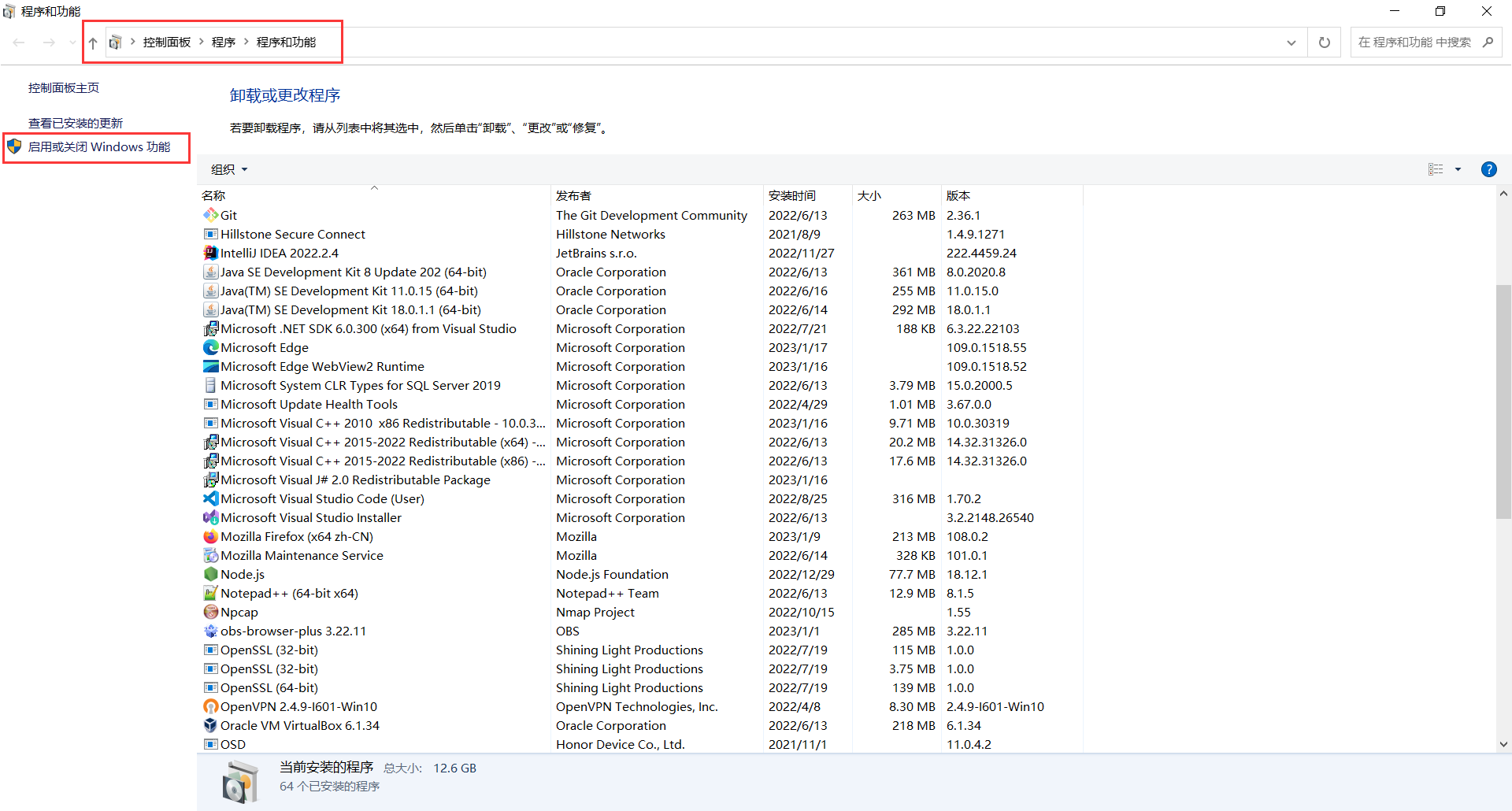Click the obs-browser-plus icon
The height and width of the screenshot is (811, 1512).
pyautogui.click(x=210, y=631)
